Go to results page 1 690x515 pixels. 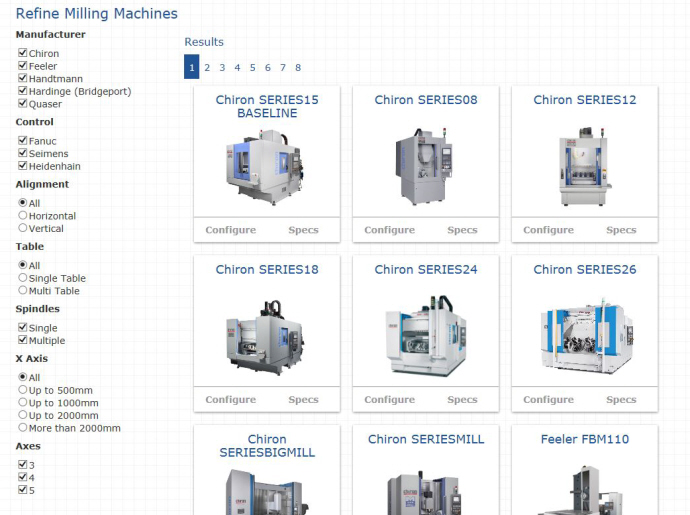[x=191, y=67]
